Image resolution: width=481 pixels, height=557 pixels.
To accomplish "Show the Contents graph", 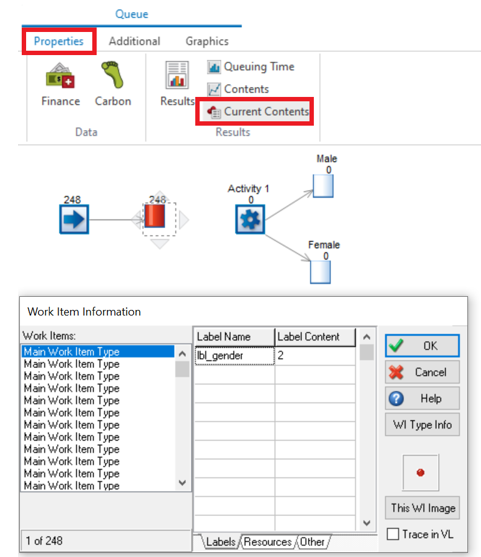I will pyautogui.click(x=238, y=89).
